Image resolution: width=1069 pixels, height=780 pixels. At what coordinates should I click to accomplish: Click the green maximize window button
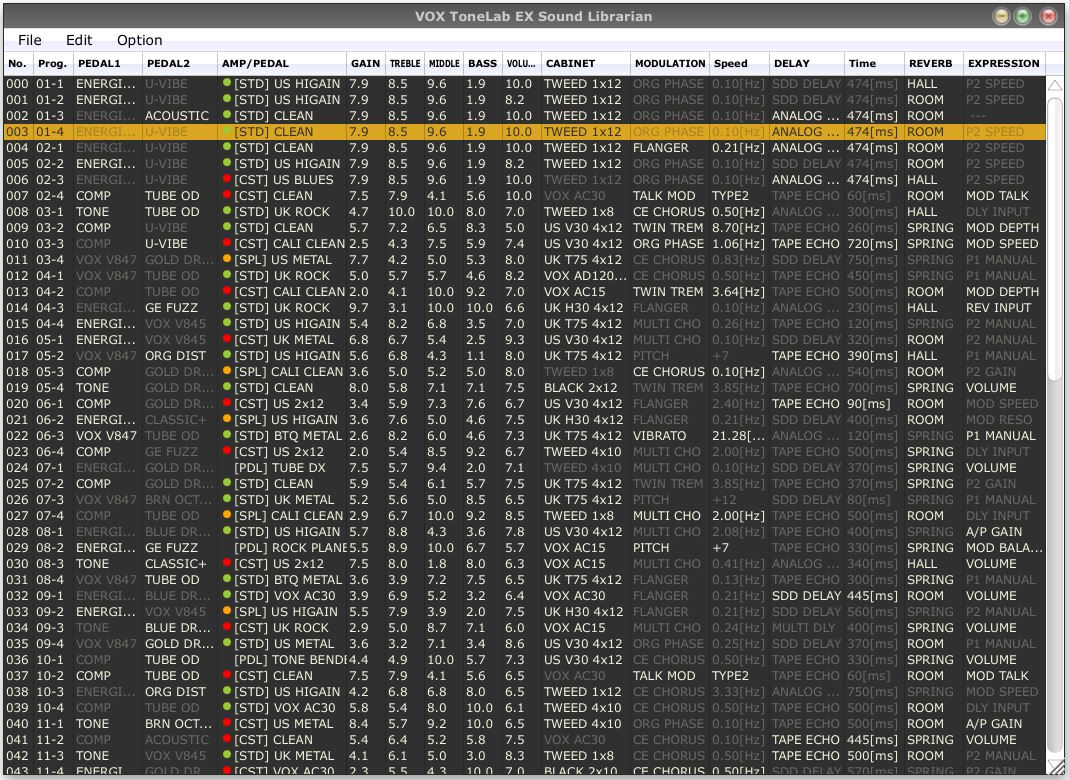(x=1022, y=16)
